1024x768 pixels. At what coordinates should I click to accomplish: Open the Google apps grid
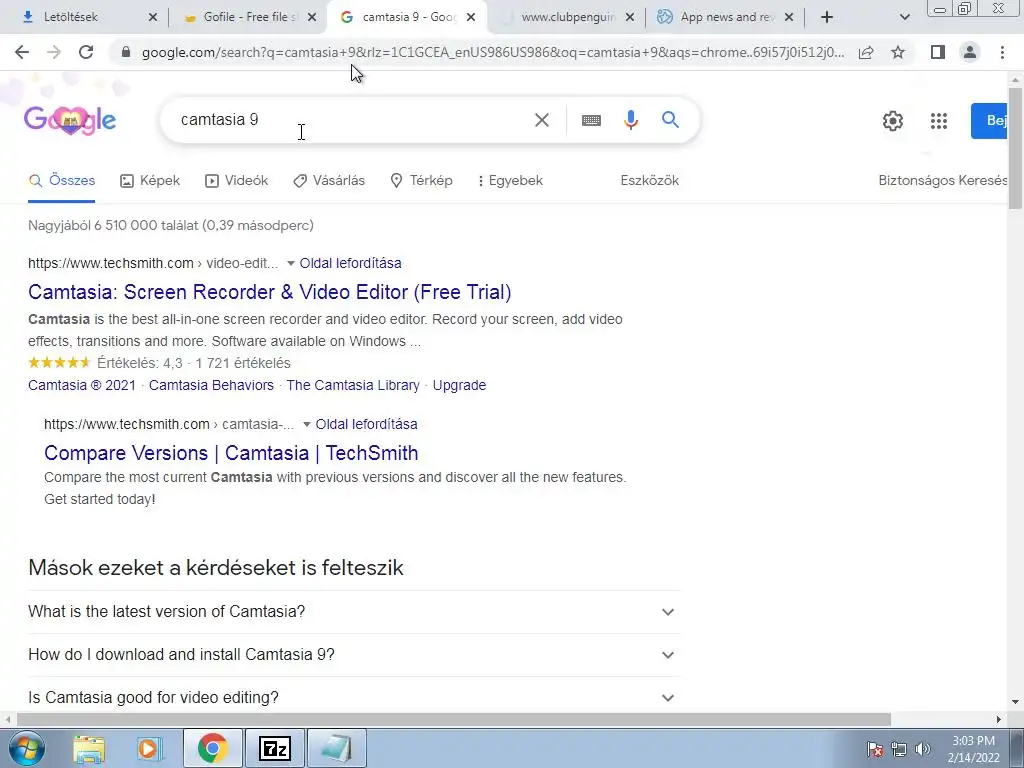(x=938, y=121)
